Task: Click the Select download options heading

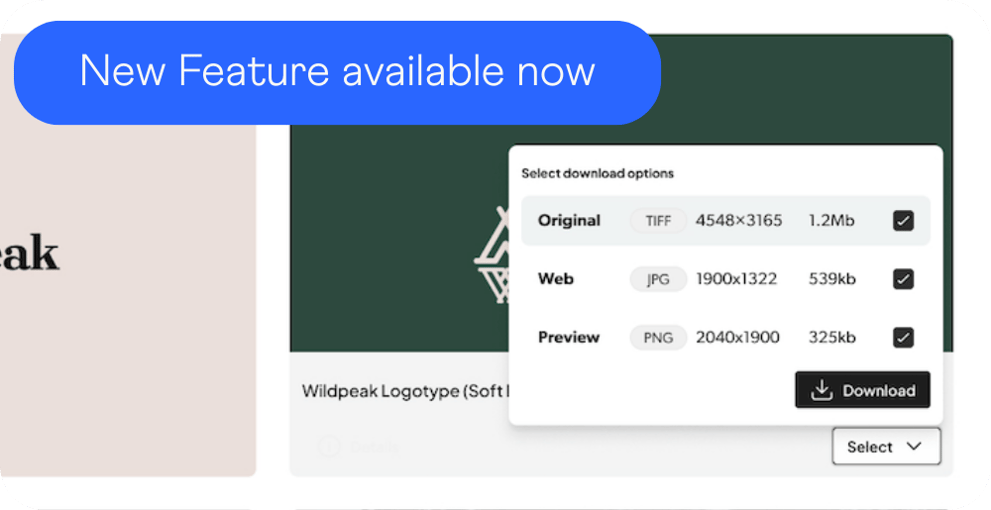Action: [x=598, y=173]
